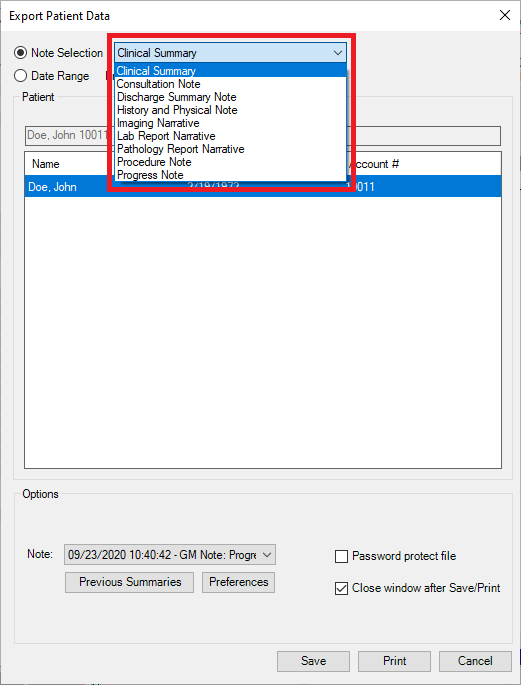Select Imaging Narrative in the dropdown
This screenshot has width=521, height=685.
pyautogui.click(x=231, y=123)
